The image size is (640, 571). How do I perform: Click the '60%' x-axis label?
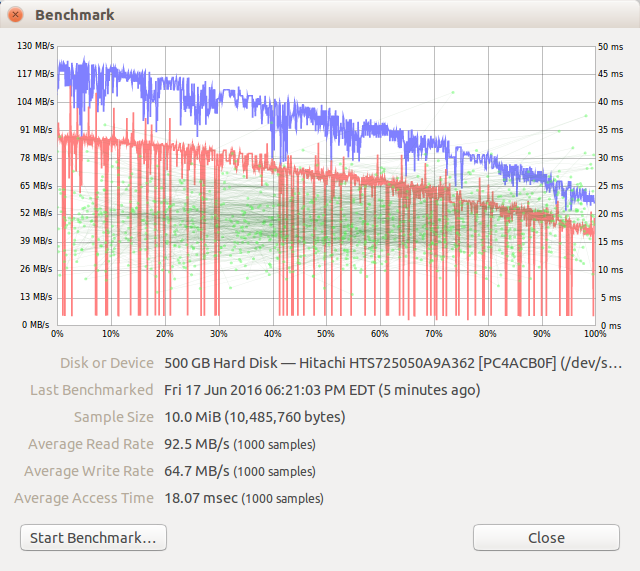pos(380,333)
